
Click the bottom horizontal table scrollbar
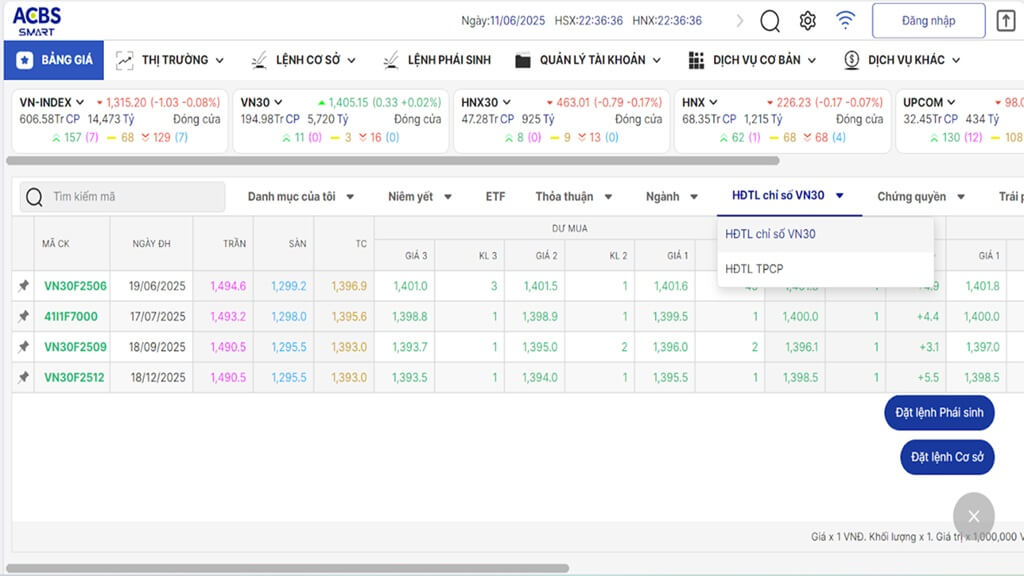[287, 568]
